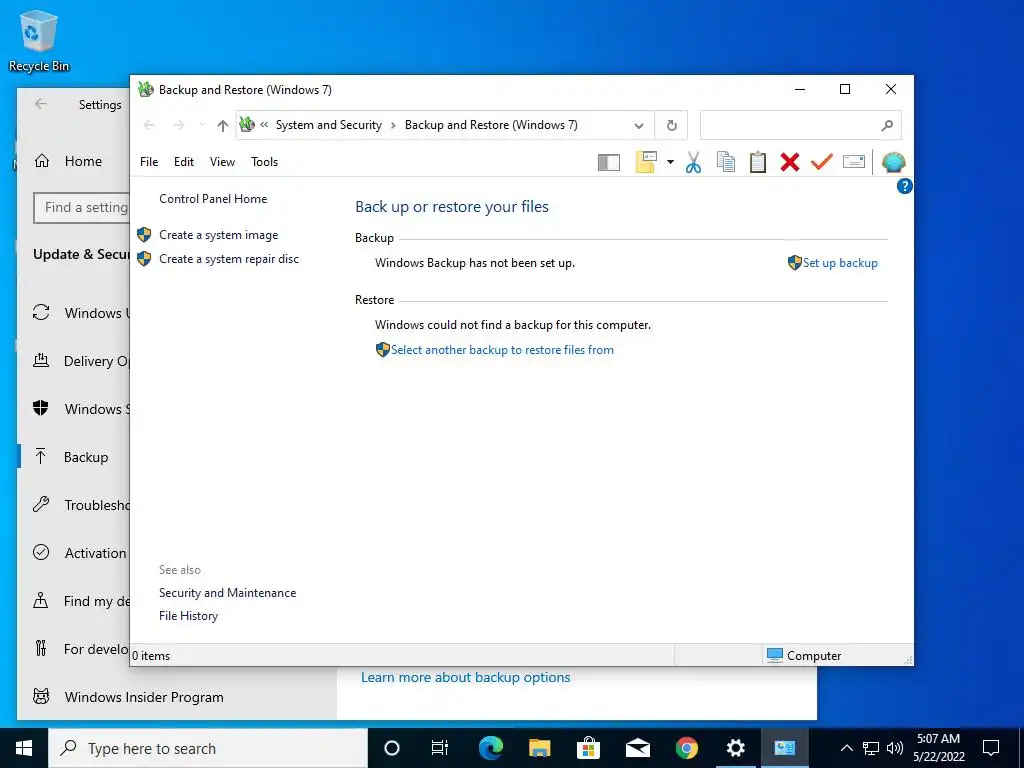Select Windows Security in Settings sidebar
Viewport: 1024px width, 768px height.
[x=74, y=409]
